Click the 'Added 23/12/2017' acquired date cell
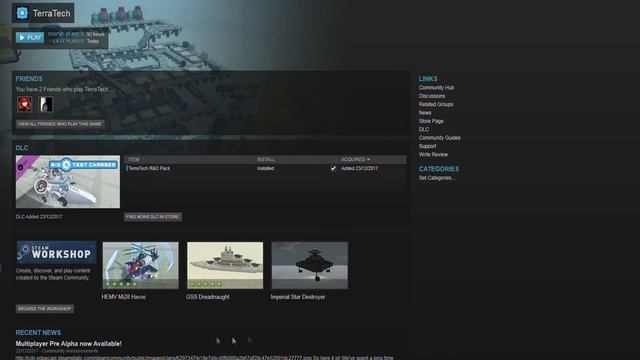 [360, 168]
